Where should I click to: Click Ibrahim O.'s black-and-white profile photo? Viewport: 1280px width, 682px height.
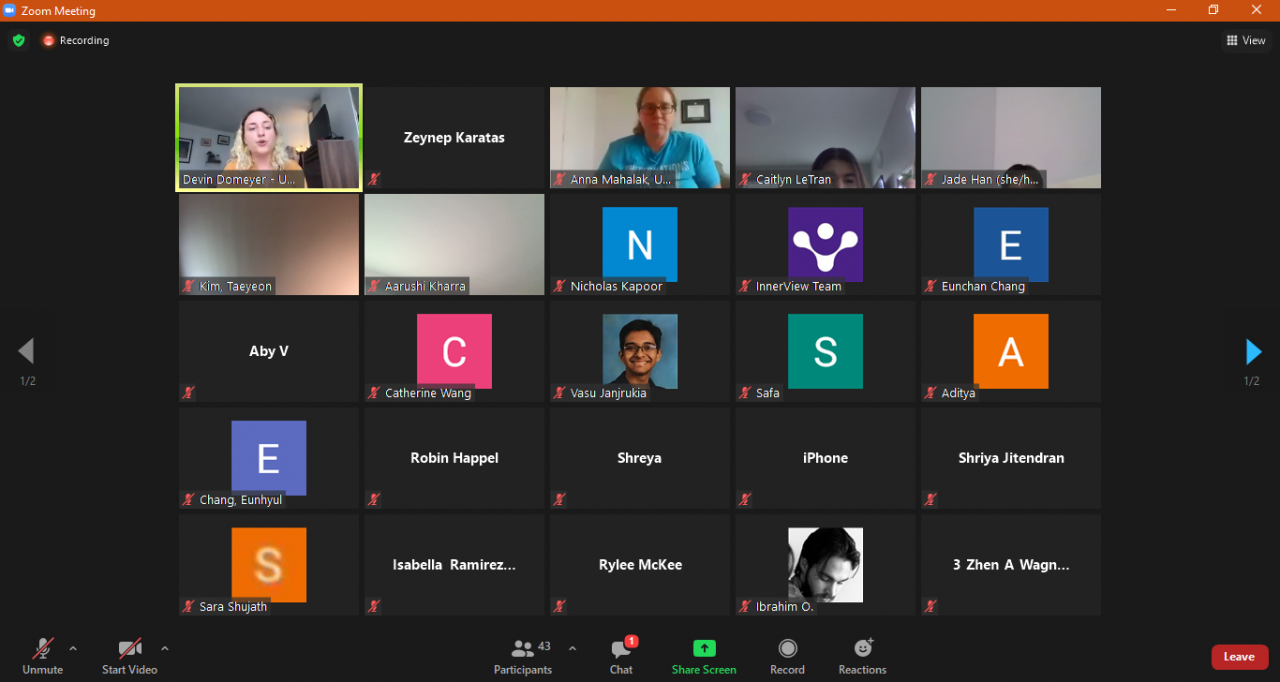coord(825,565)
